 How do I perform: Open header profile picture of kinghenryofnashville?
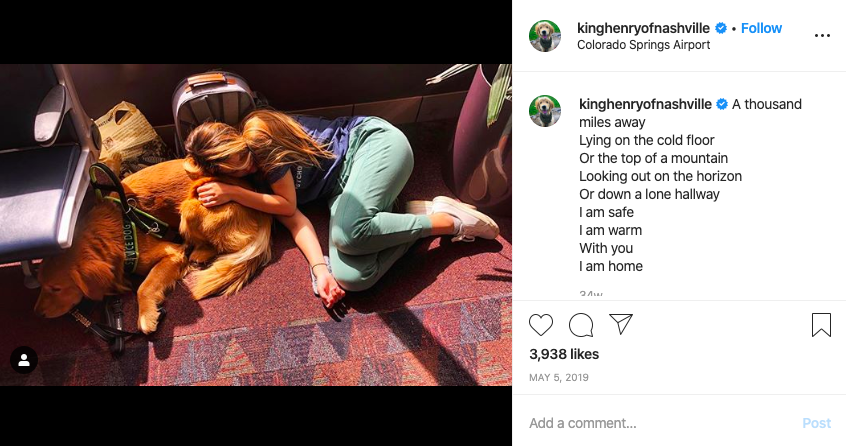coord(544,36)
